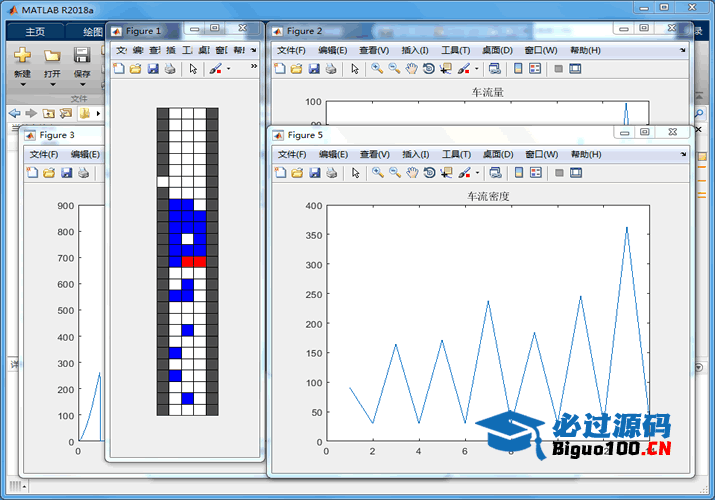Select Zoom In tool in Figure 2
This screenshot has width=715, height=500.
coord(377,69)
